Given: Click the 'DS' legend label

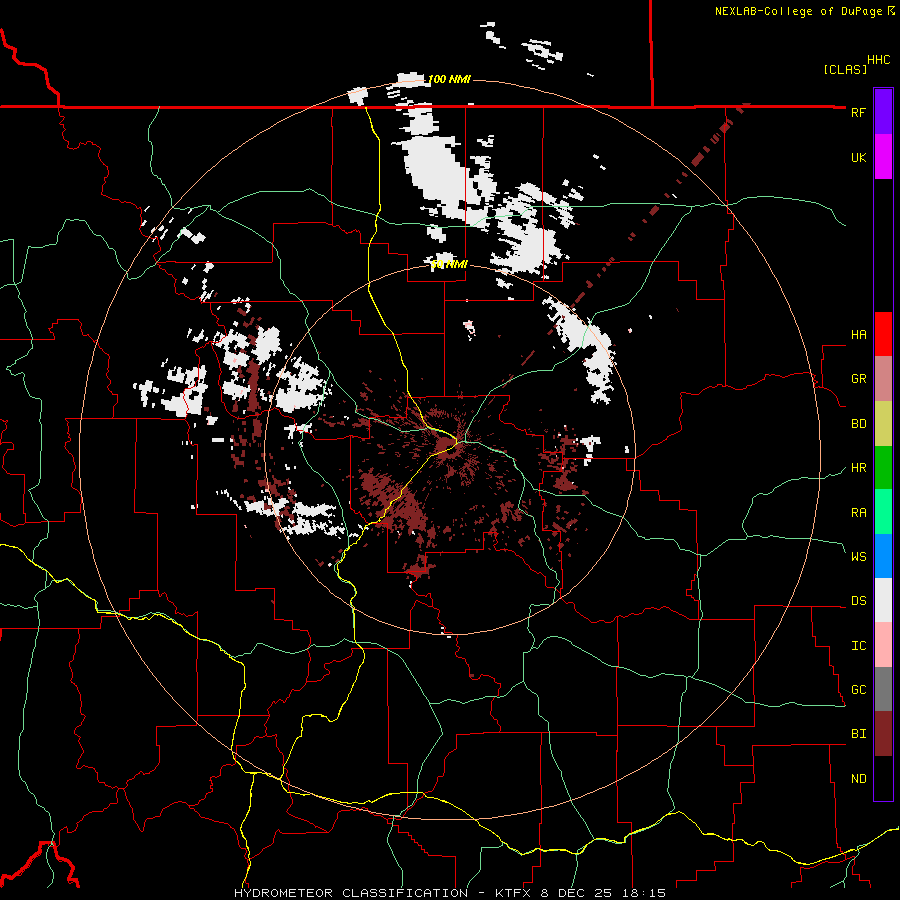Looking at the screenshot, I should click(858, 601).
